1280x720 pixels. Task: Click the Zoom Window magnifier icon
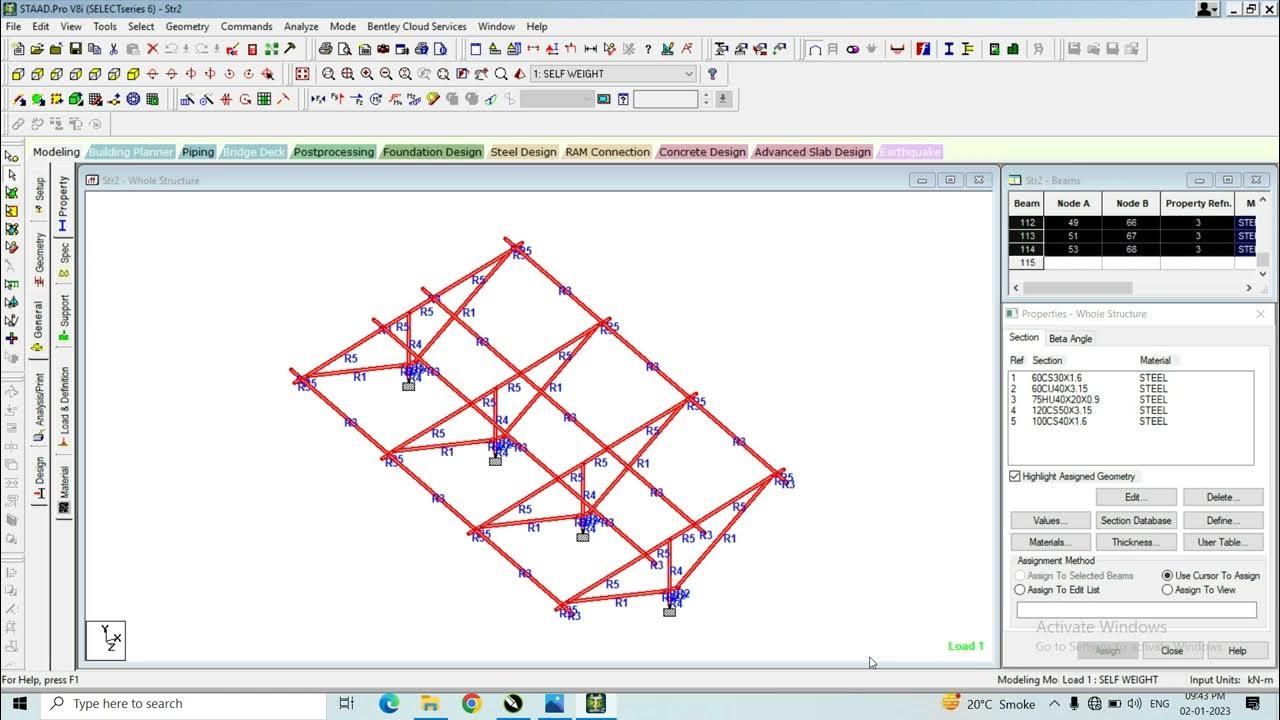328,74
